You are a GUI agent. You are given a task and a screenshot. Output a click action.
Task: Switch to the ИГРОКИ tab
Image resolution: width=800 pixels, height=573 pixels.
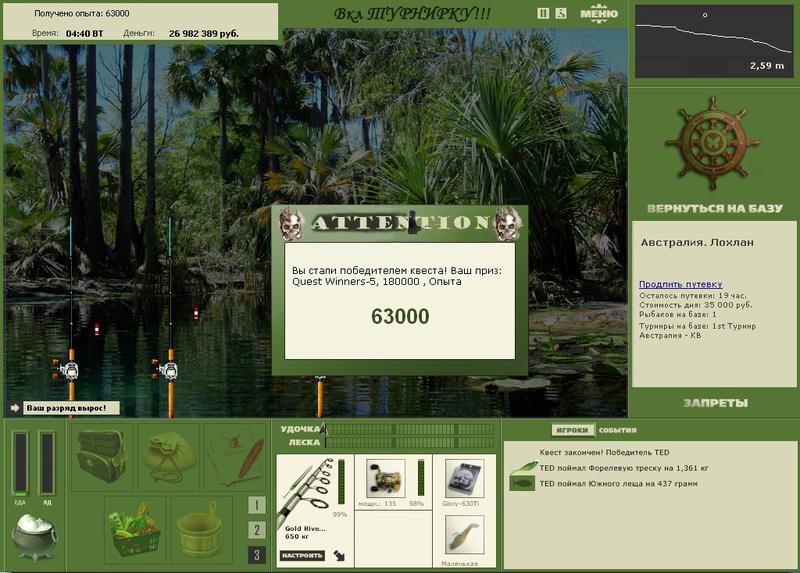[x=572, y=430]
